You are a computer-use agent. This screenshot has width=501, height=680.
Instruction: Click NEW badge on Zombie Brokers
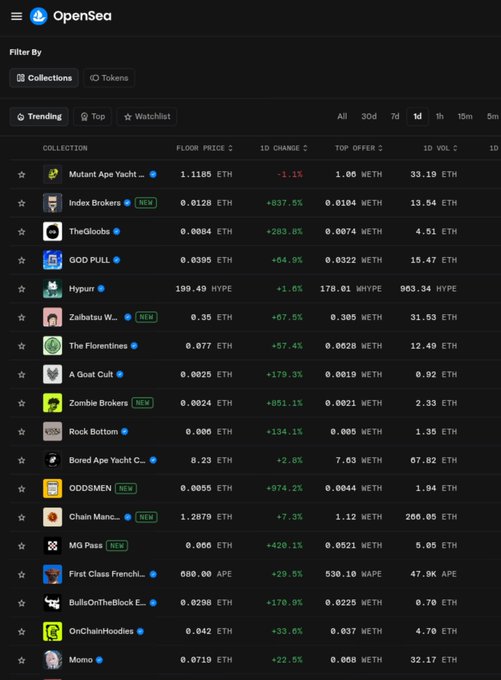pos(142,403)
